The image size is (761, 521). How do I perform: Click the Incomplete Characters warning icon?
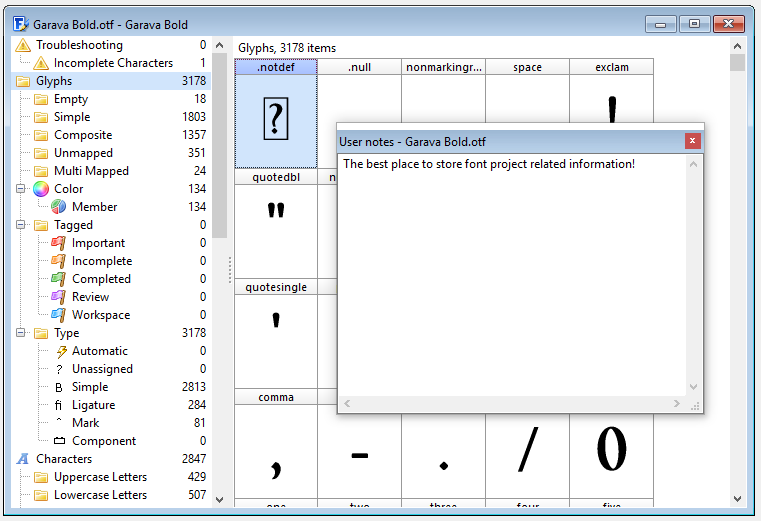click(x=41, y=63)
